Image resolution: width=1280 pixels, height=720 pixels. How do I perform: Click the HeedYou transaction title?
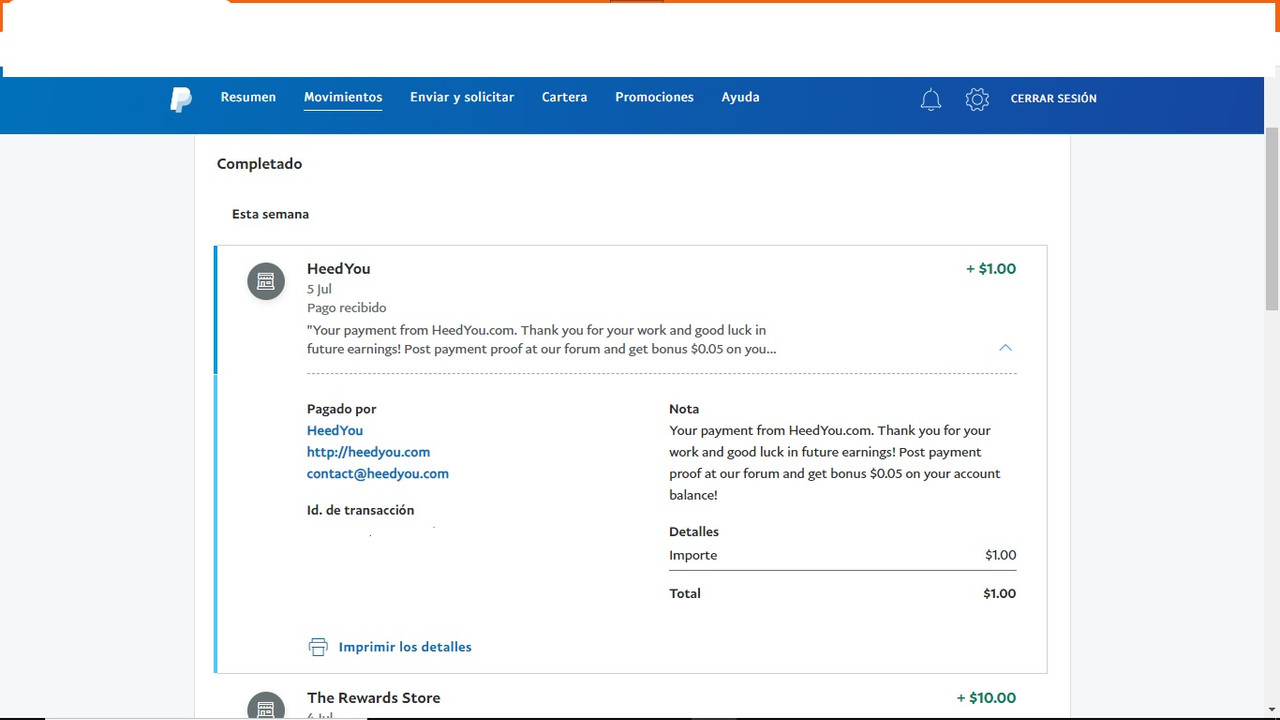tap(338, 268)
